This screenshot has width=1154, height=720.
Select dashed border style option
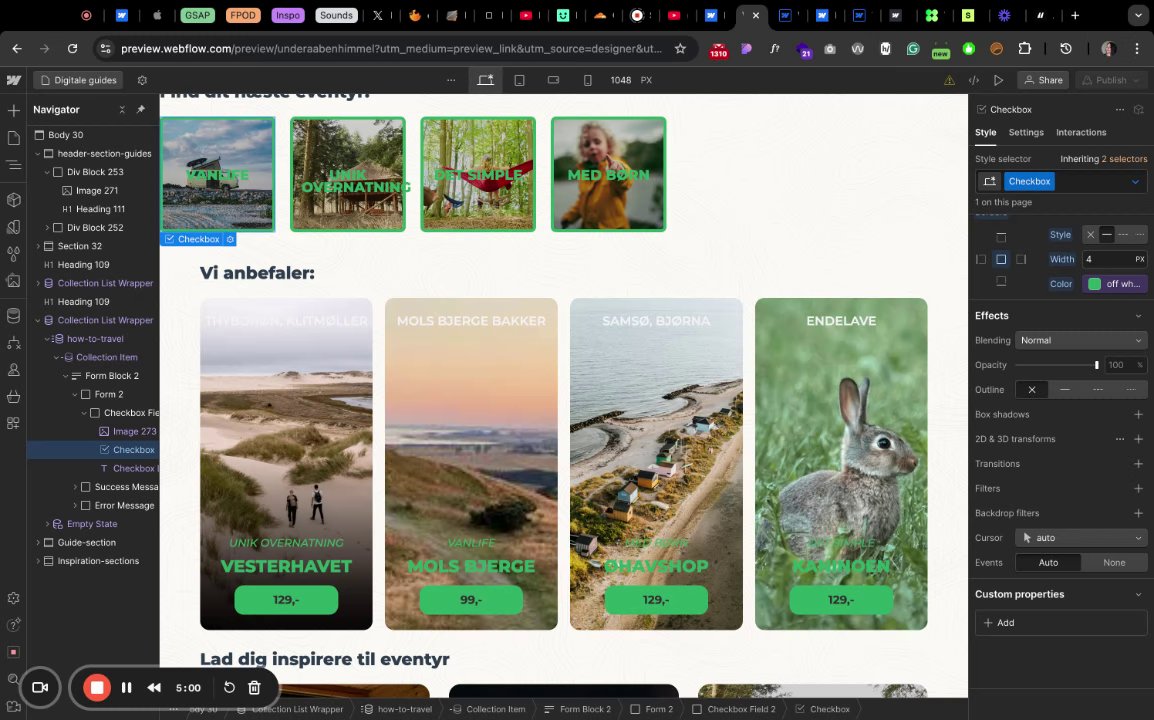[x=1123, y=235]
